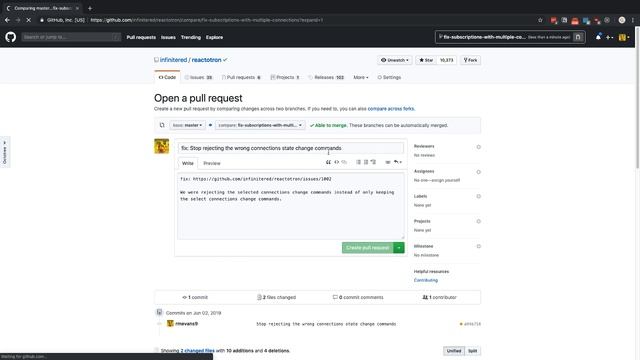The width and height of the screenshot is (640, 360).
Task: Open the base: master dropdown
Action: point(187,125)
